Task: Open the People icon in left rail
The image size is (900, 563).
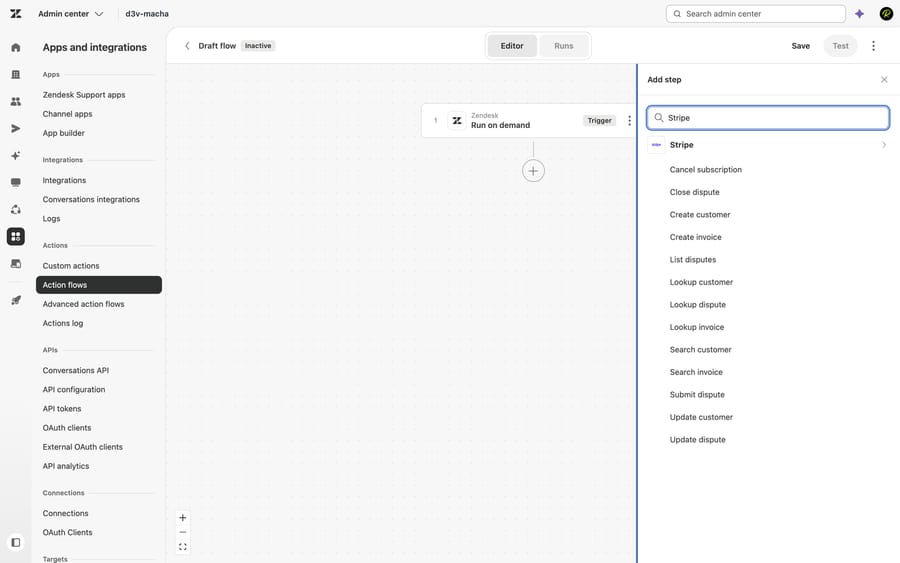Action: (x=15, y=102)
